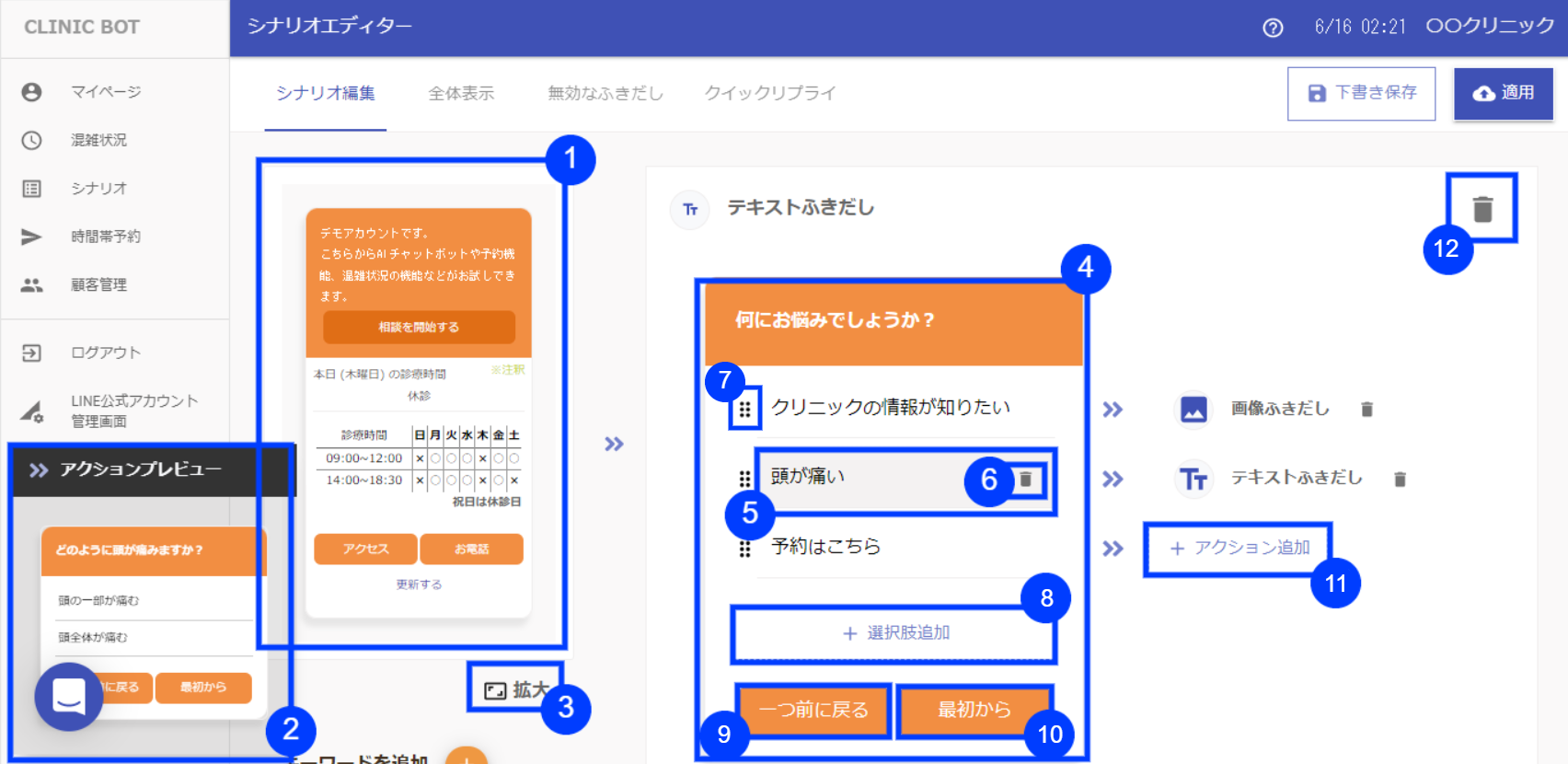Click 最初から in the action preview
The image size is (1568, 764).
203,688
